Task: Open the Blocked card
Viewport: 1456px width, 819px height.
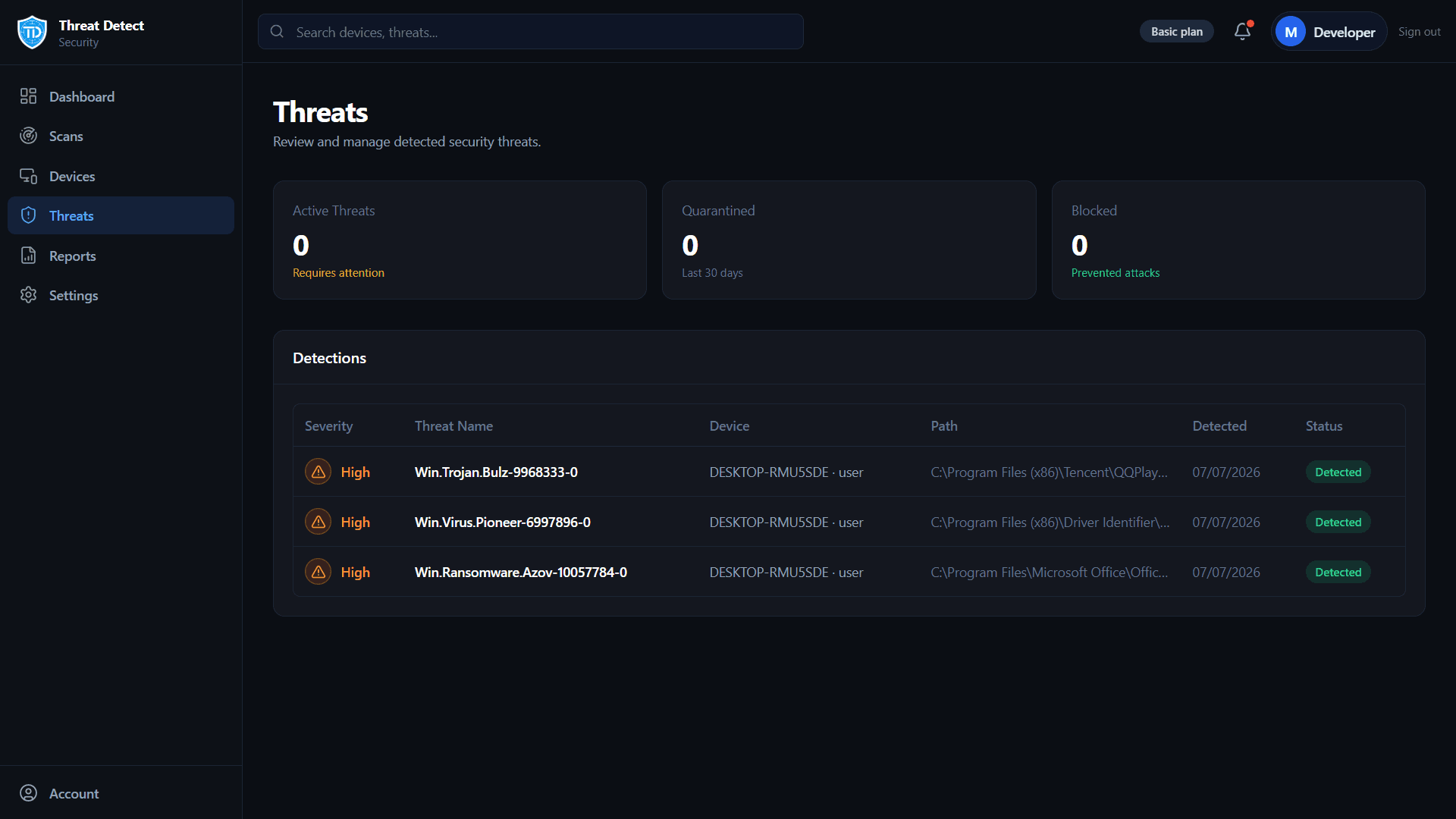Action: coord(1238,240)
